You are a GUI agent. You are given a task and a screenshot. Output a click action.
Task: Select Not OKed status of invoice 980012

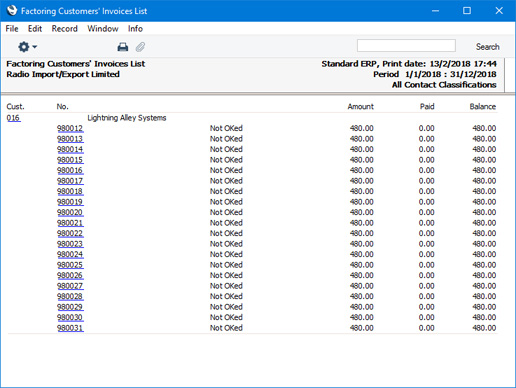pyautogui.click(x=226, y=128)
